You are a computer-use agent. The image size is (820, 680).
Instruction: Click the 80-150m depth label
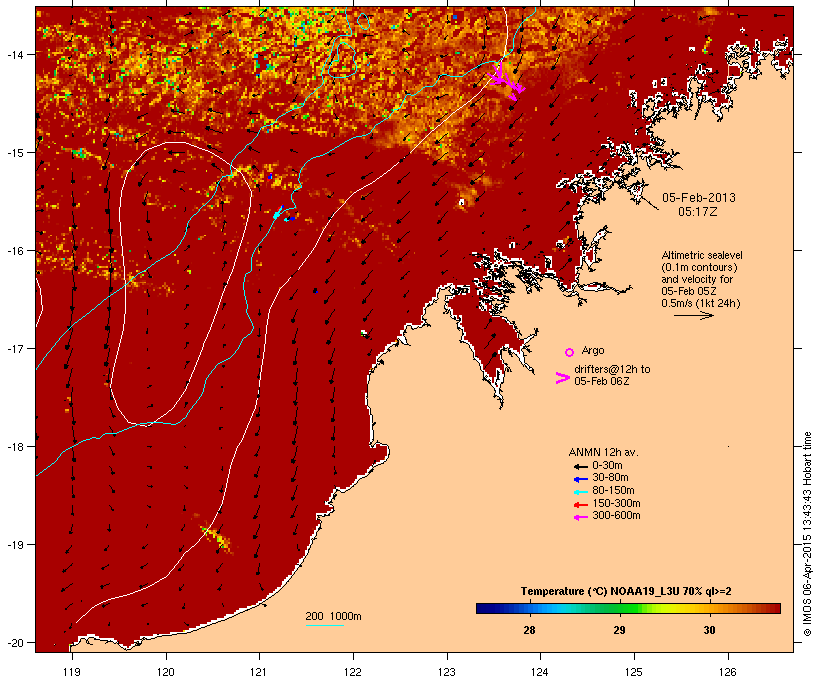click(x=613, y=491)
